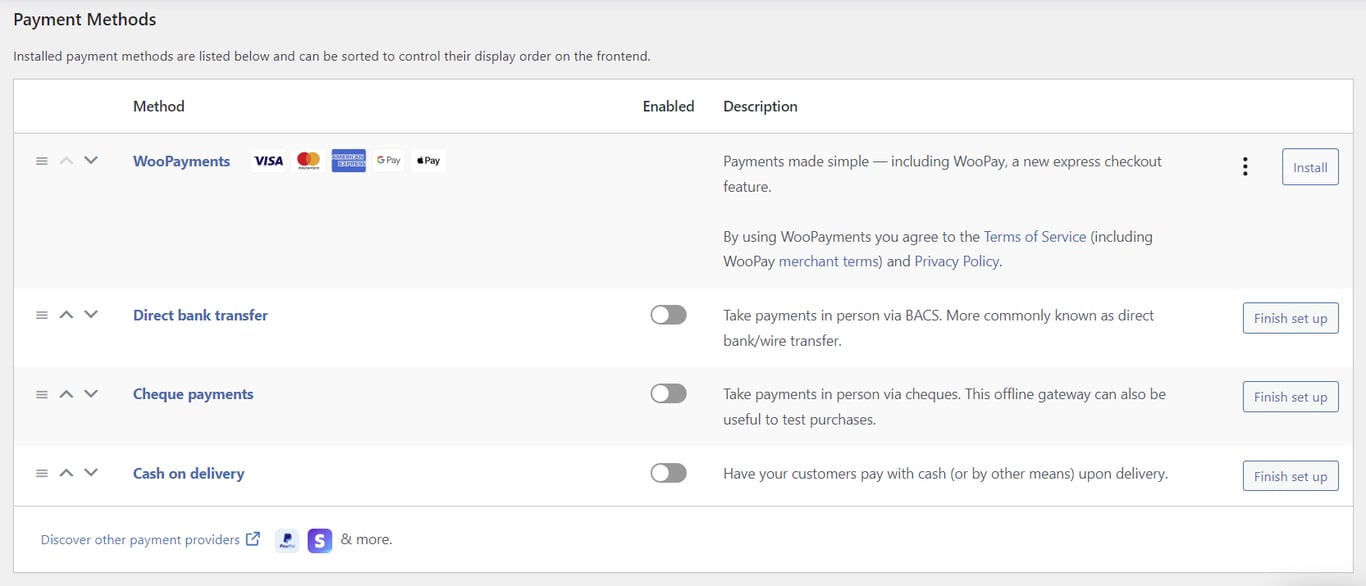The width and height of the screenshot is (1366, 586).
Task: Turn on Cheque payments
Action: pyautogui.click(x=668, y=393)
